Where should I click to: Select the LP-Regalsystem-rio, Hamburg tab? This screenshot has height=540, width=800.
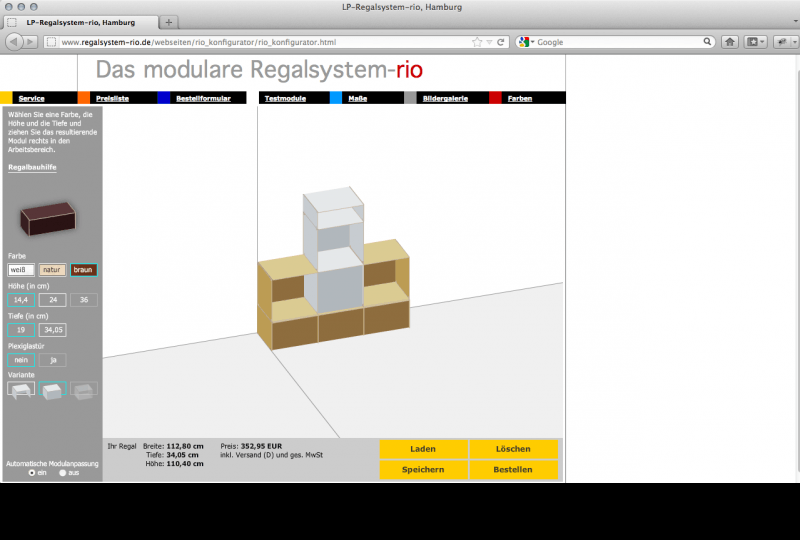(x=81, y=22)
